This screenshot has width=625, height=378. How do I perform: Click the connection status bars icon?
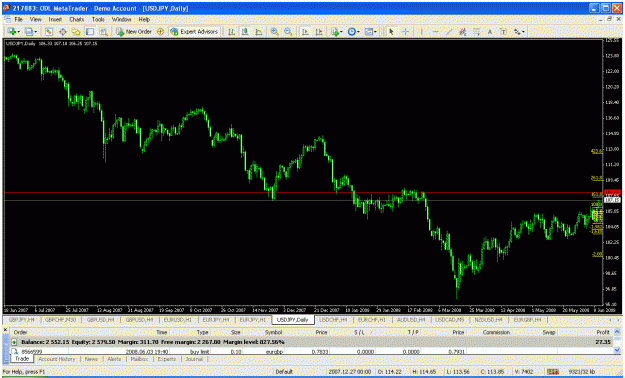(552, 372)
